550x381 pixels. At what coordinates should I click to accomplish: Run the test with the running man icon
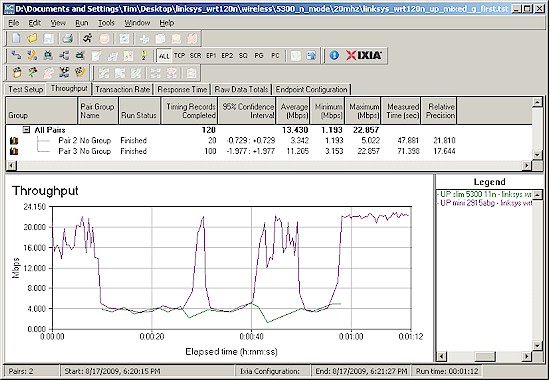pyautogui.click(x=87, y=38)
